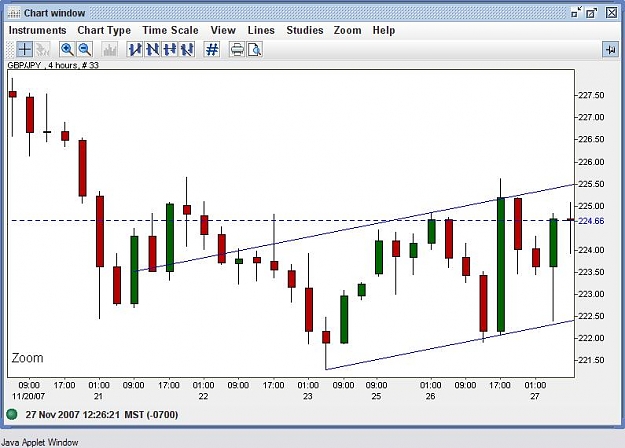Open the Help menu
Viewport: 625px width, 448px height.
click(x=384, y=30)
